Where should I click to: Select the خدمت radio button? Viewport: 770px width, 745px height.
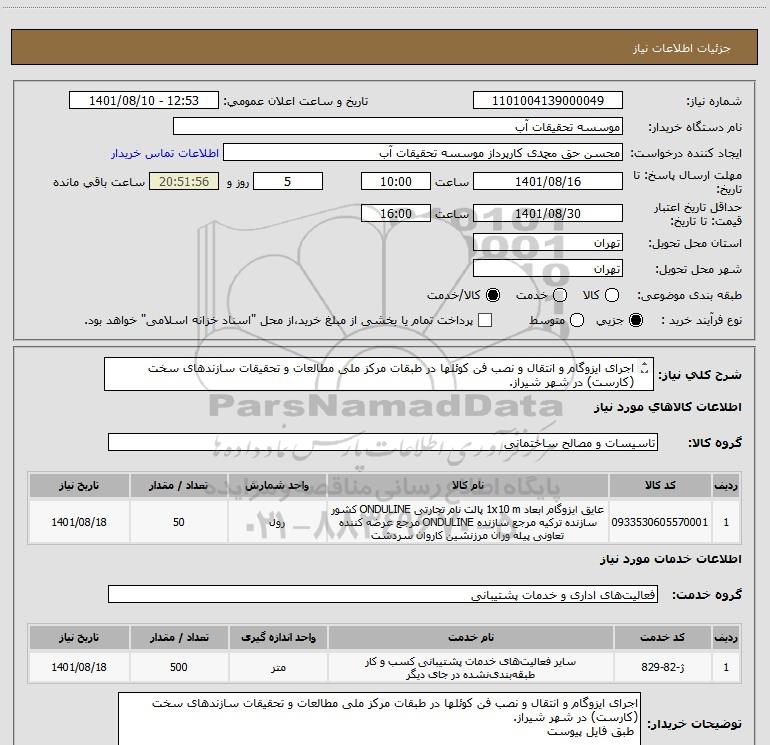click(560, 295)
